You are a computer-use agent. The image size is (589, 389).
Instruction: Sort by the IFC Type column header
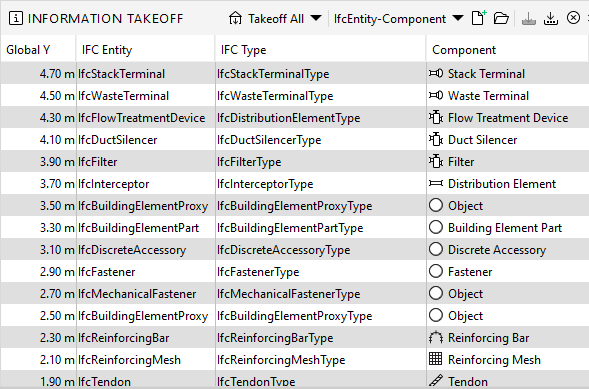point(321,50)
